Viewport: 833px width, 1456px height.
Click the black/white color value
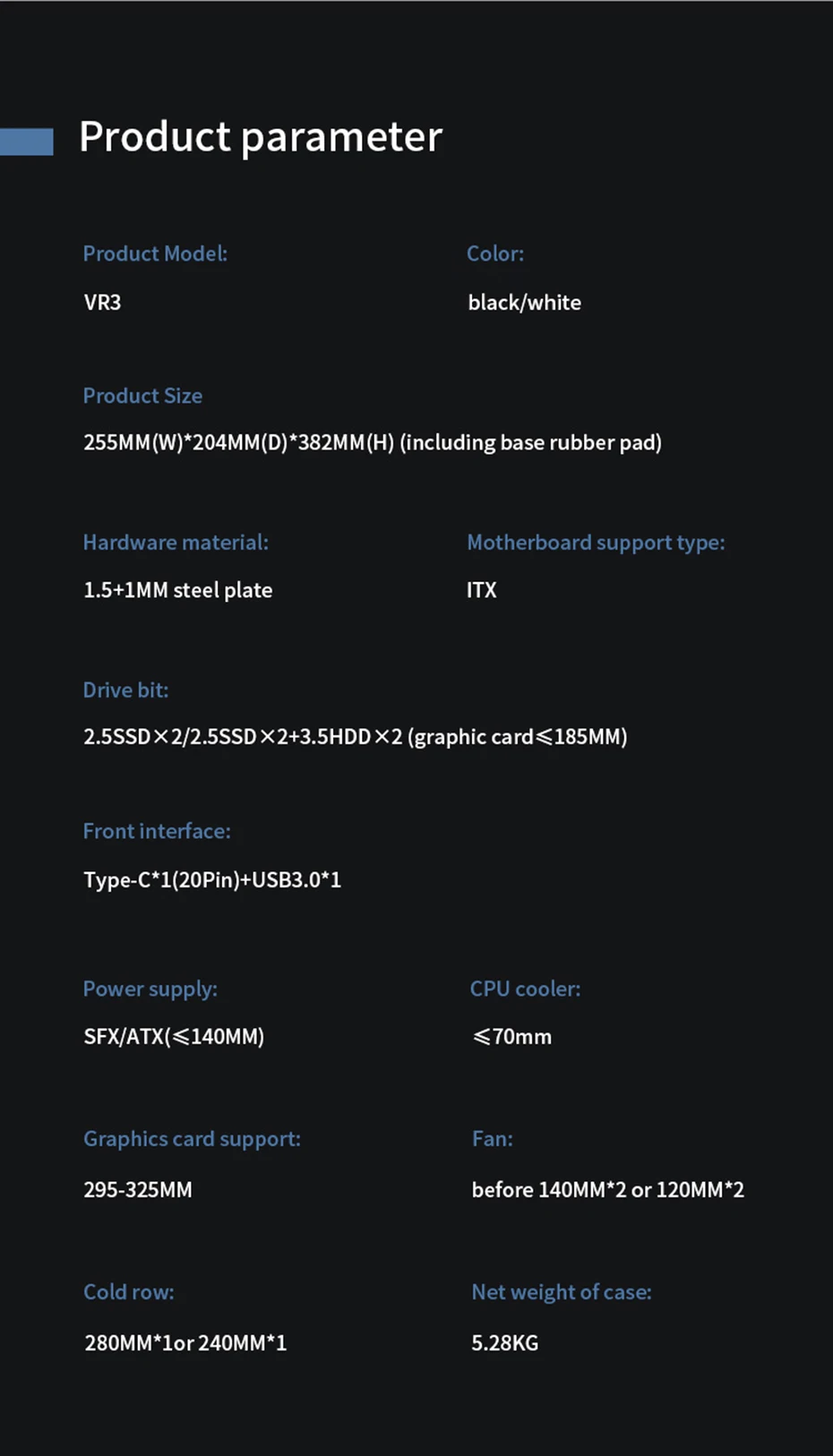pos(524,303)
